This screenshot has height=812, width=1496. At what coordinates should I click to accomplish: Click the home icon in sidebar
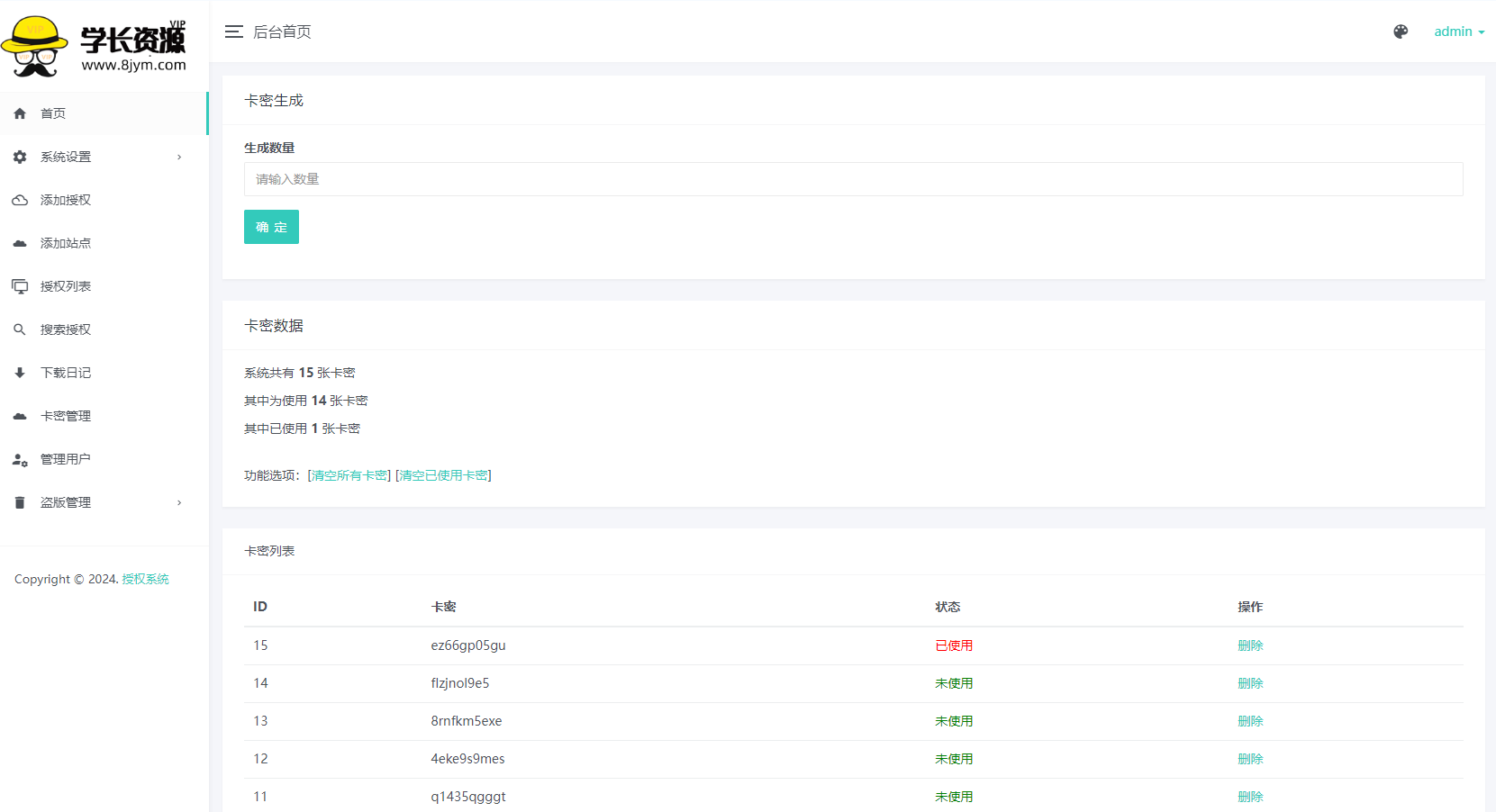click(x=20, y=113)
